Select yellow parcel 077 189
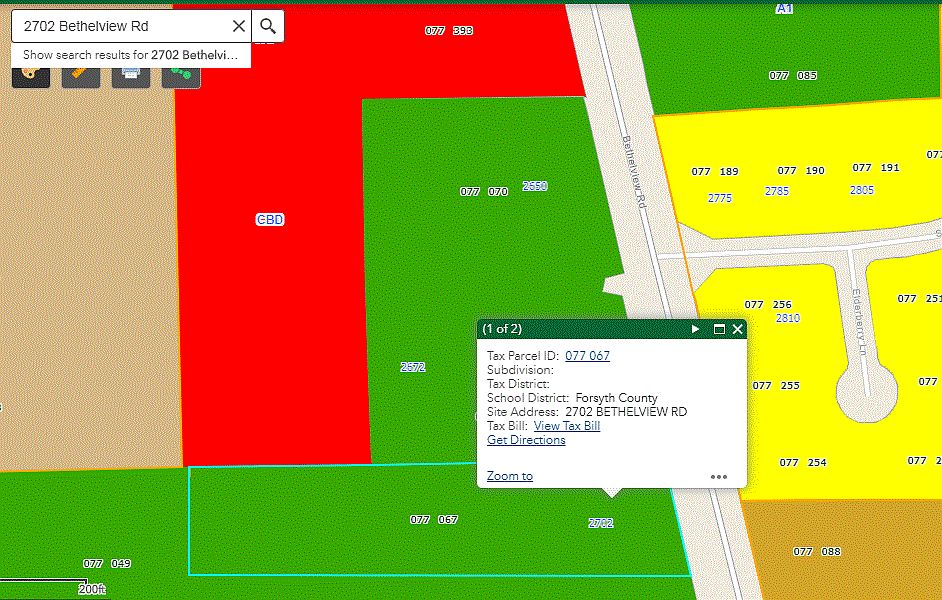Screen dimensions: 942x600 (715, 172)
